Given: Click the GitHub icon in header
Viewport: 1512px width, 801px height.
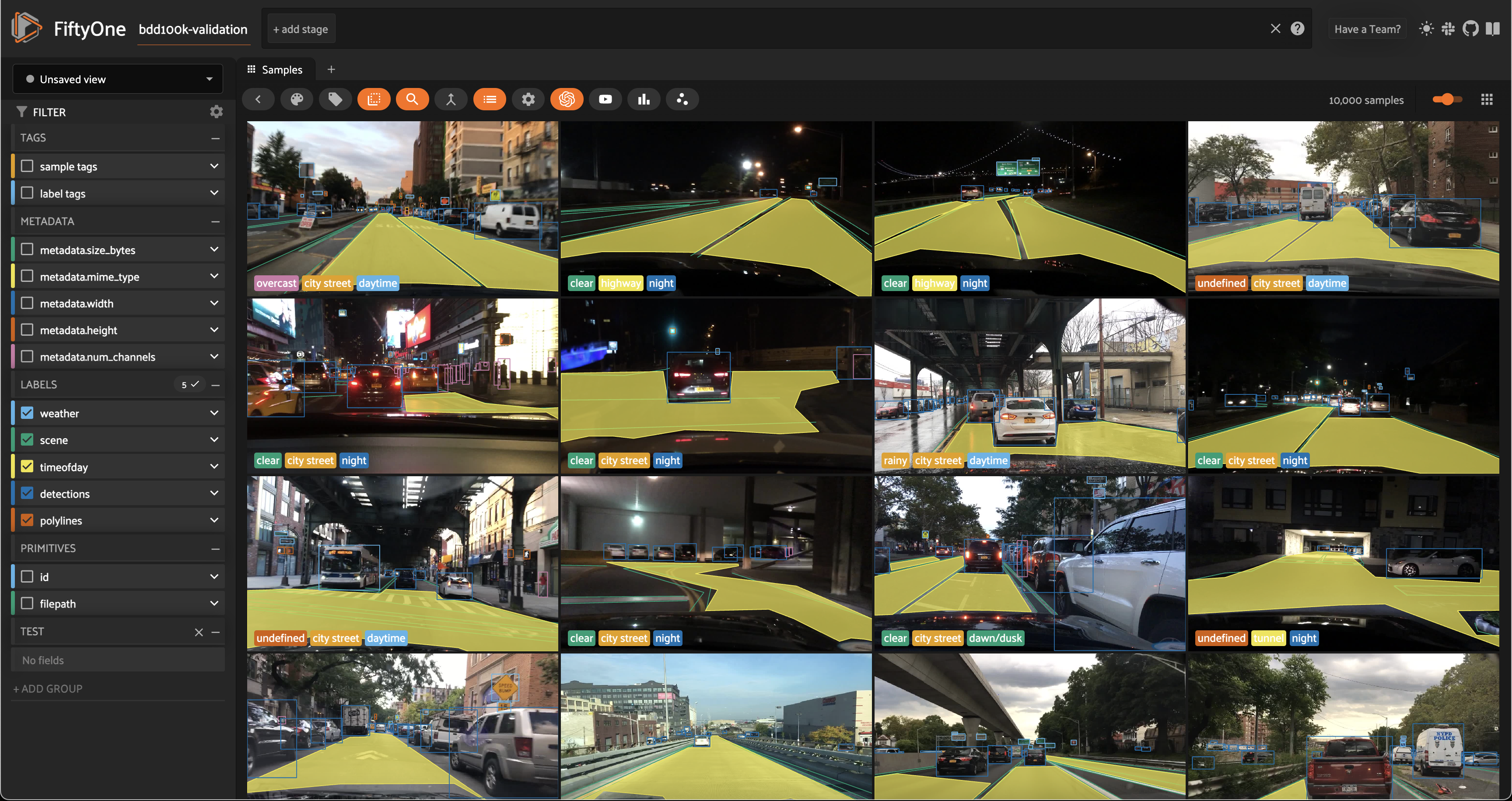Looking at the screenshot, I should tap(1470, 29).
